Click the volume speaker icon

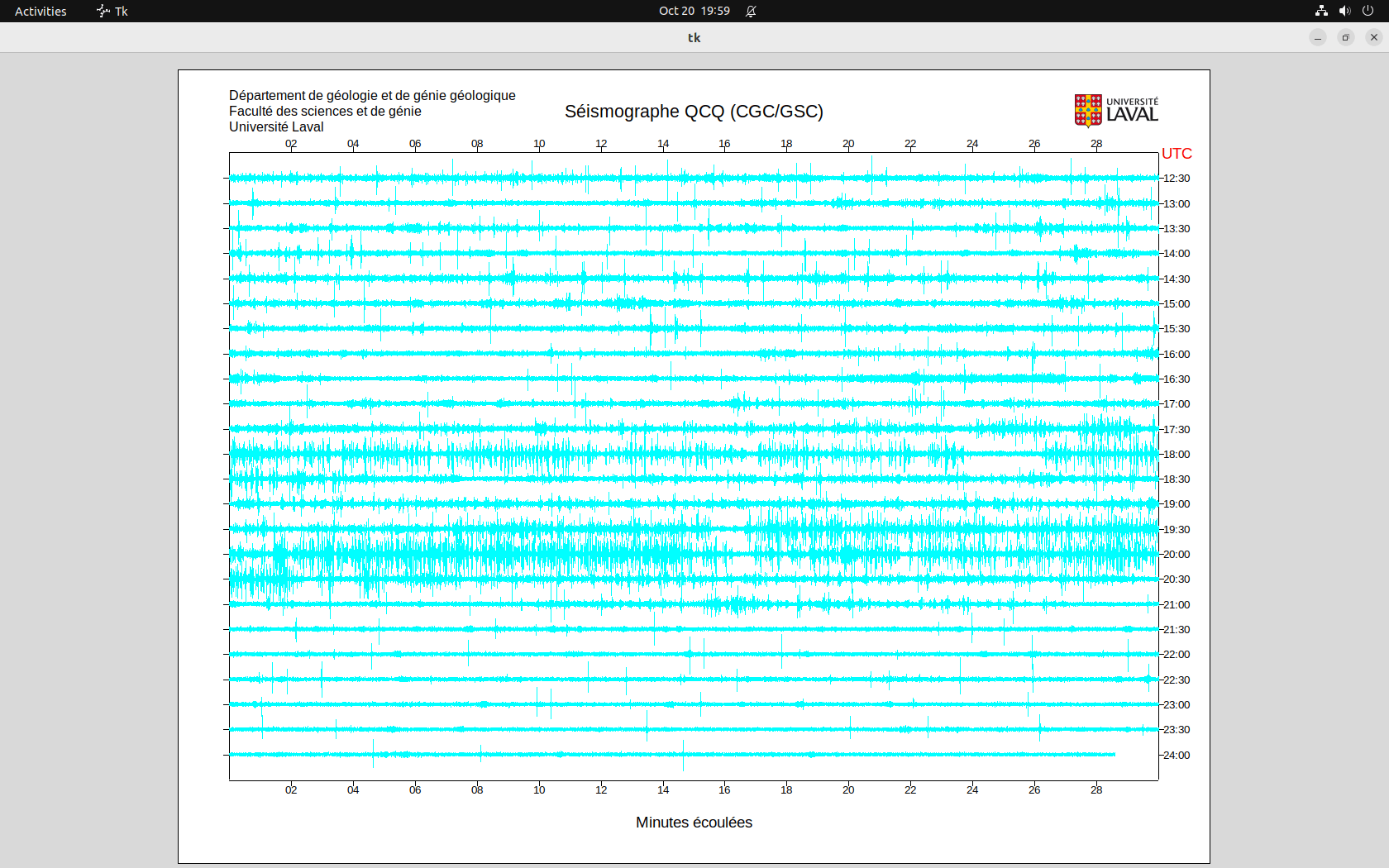[1344, 11]
